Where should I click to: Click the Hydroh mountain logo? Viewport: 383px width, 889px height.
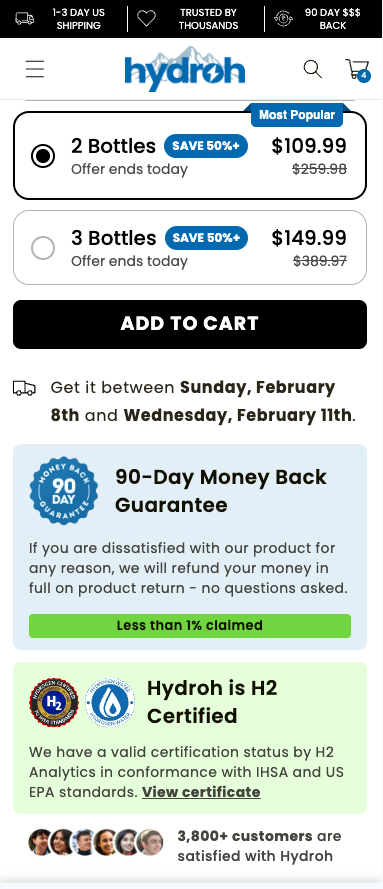185,69
